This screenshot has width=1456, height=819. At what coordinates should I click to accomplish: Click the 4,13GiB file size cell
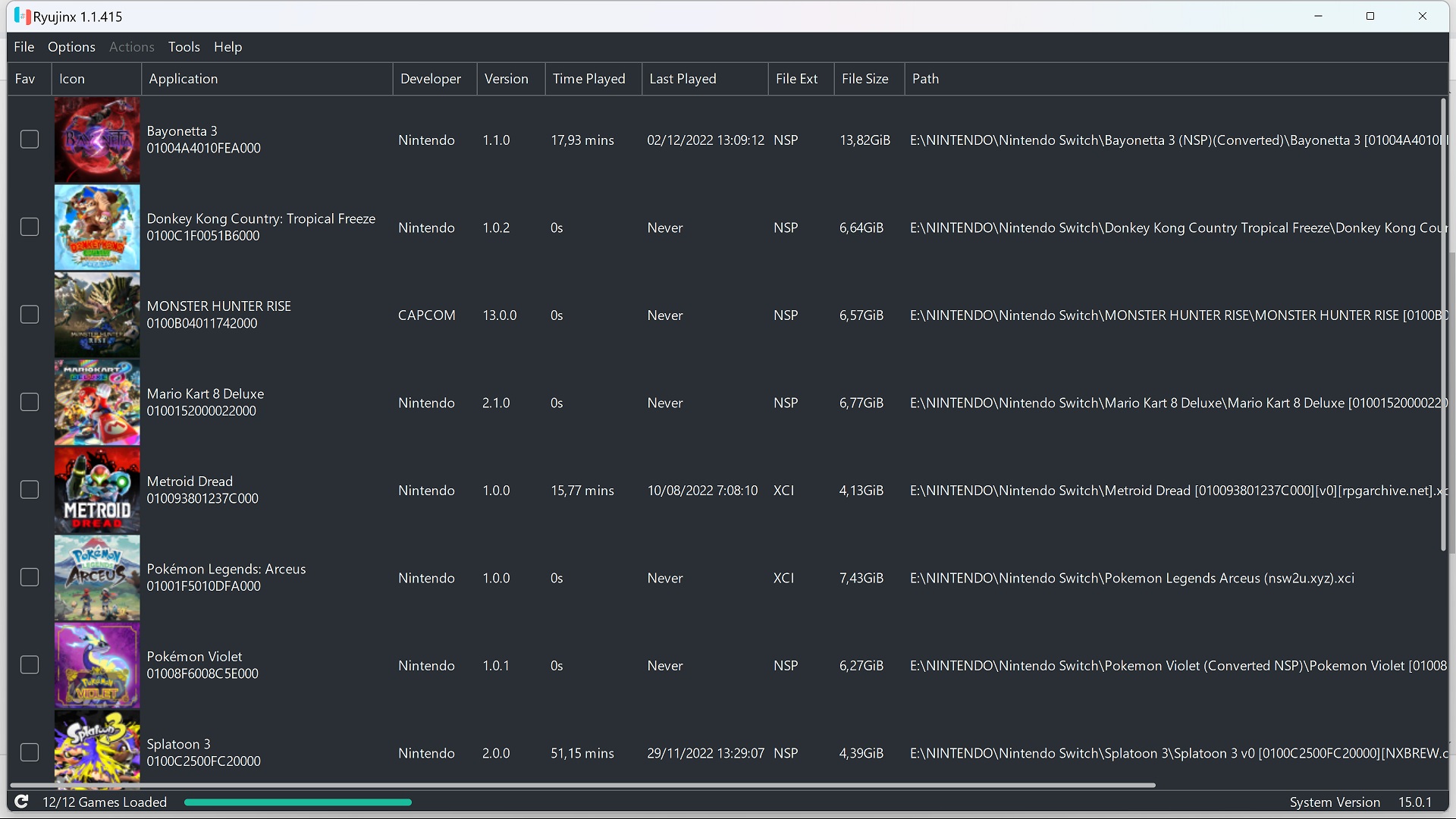[861, 491]
